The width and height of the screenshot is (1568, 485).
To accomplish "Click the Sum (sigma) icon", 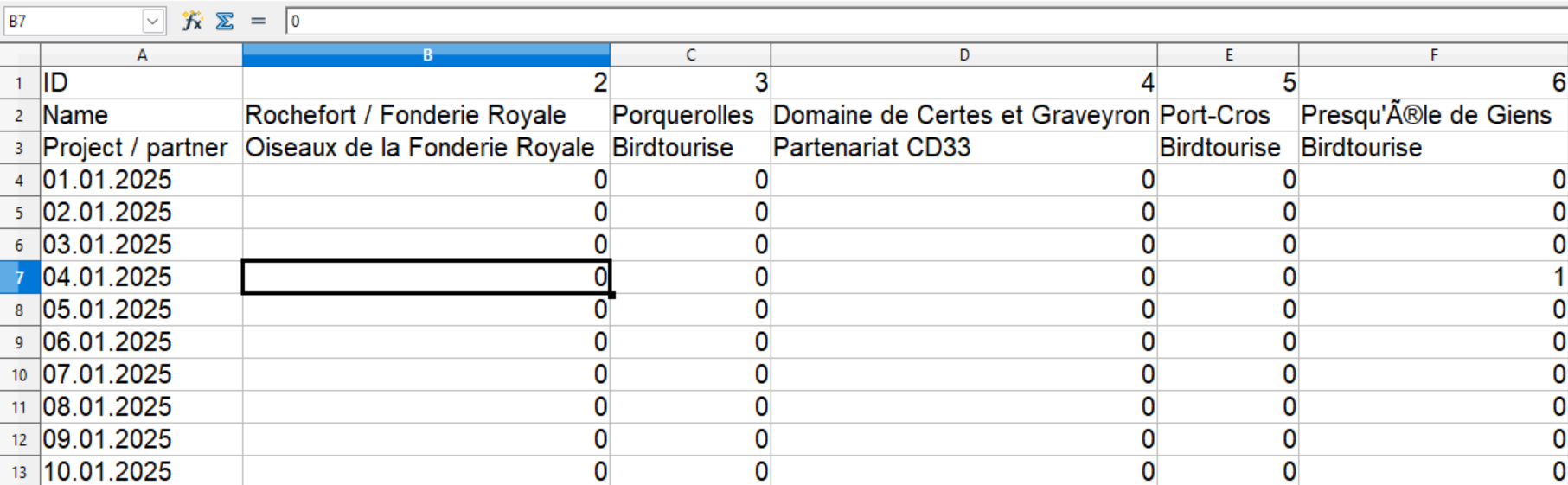I will click(x=225, y=21).
